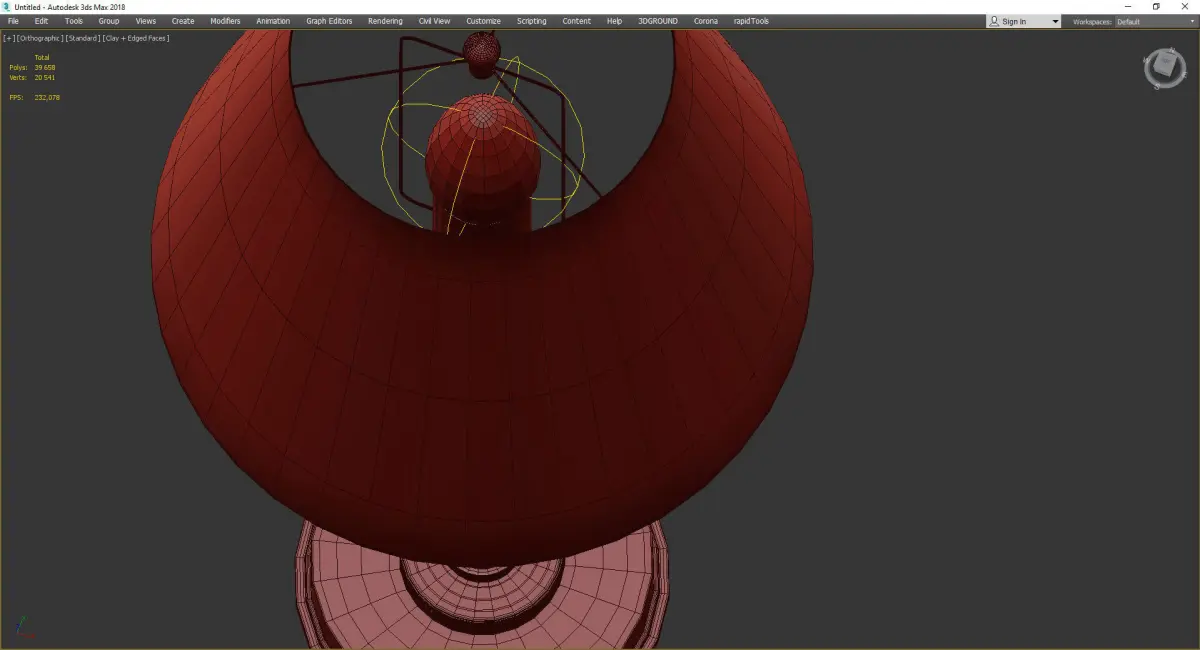Open the Group menu
1200x650 pixels.
click(108, 21)
